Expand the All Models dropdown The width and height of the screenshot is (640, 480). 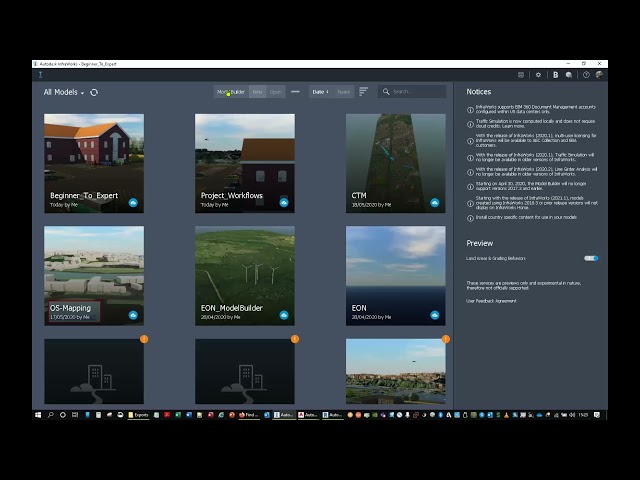[64, 92]
